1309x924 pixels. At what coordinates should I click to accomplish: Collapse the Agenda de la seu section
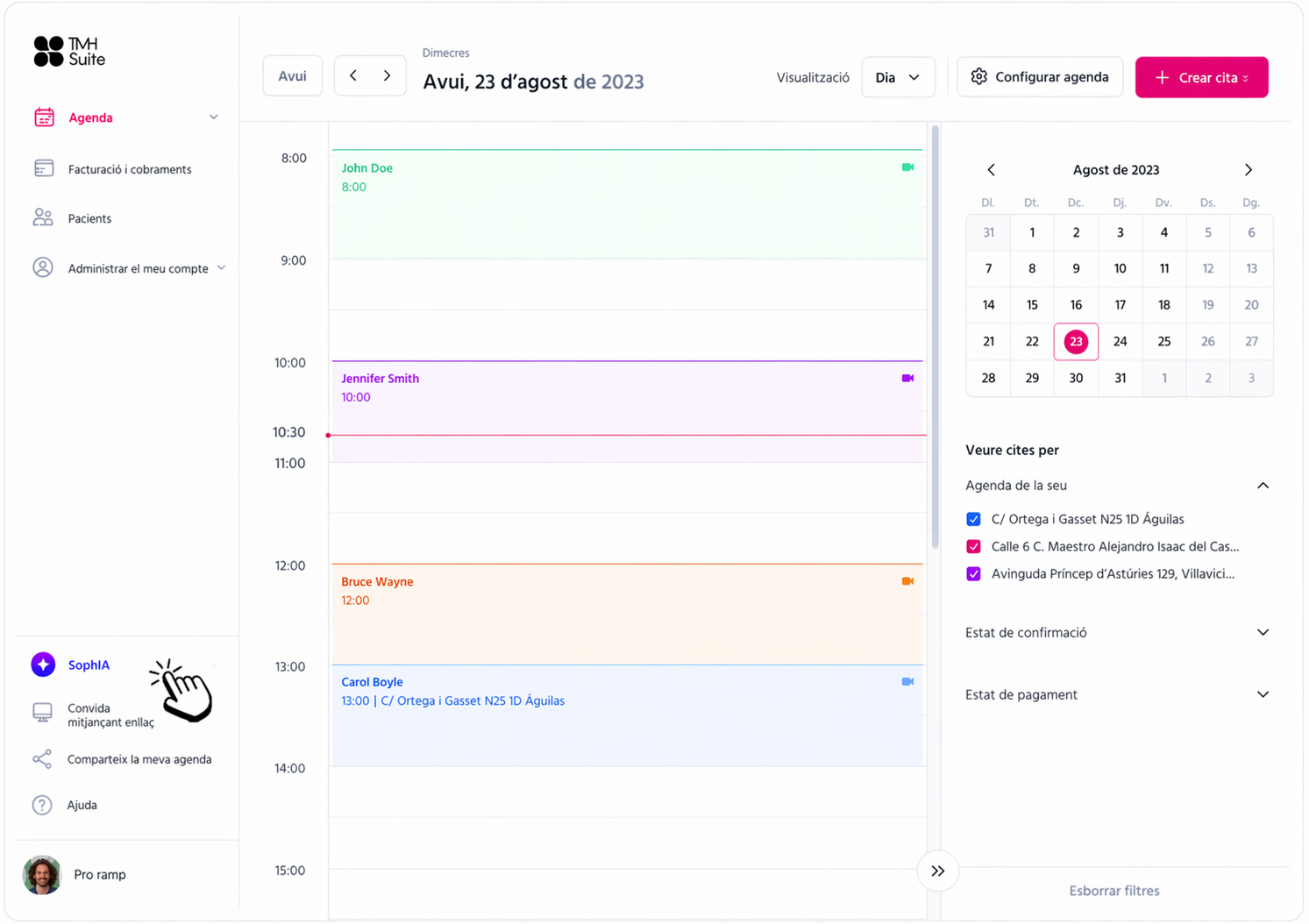1263,486
